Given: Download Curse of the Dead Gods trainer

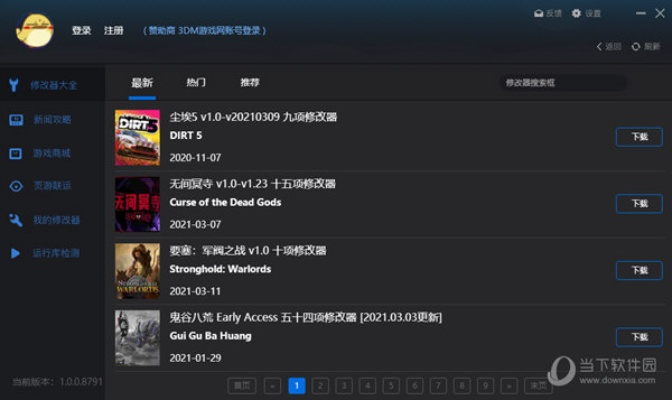Looking at the screenshot, I should (639, 204).
